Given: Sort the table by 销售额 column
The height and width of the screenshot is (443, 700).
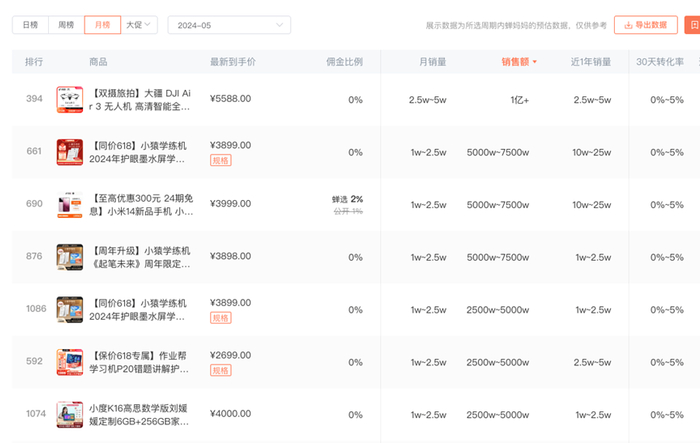Looking at the screenshot, I should 518,62.
